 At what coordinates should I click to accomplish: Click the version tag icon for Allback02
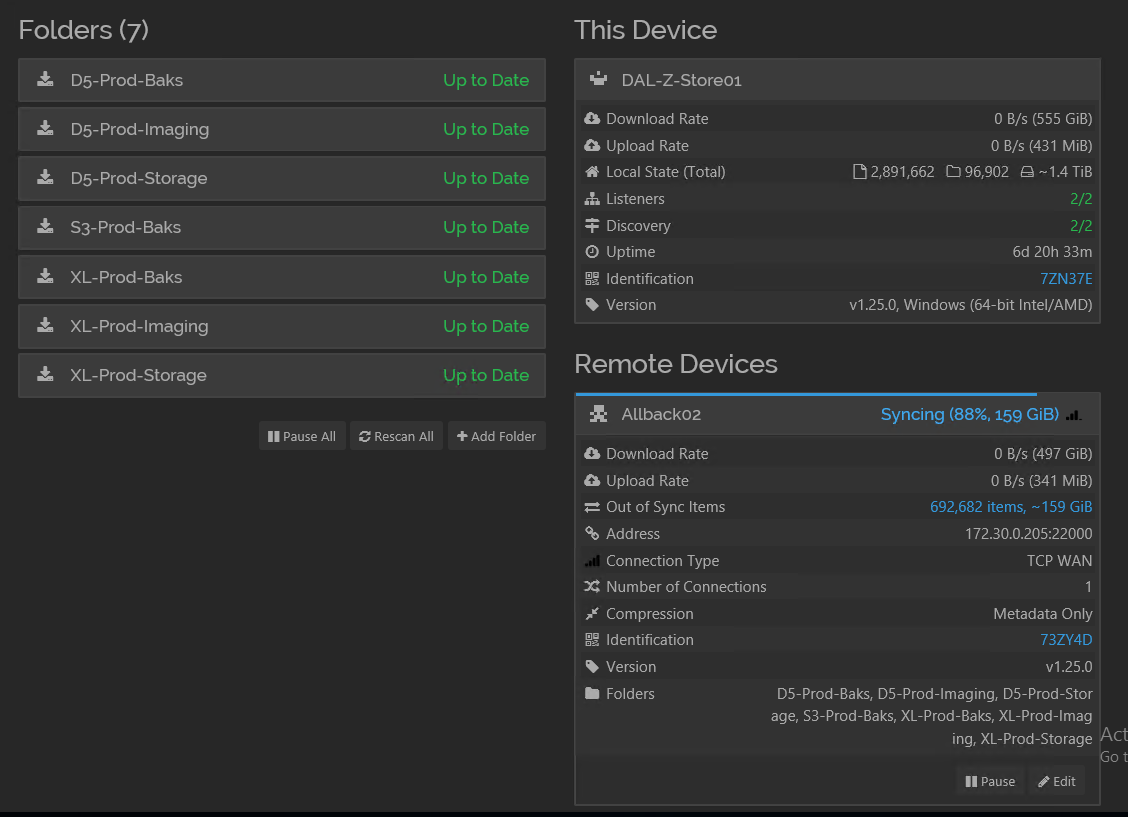coord(592,667)
